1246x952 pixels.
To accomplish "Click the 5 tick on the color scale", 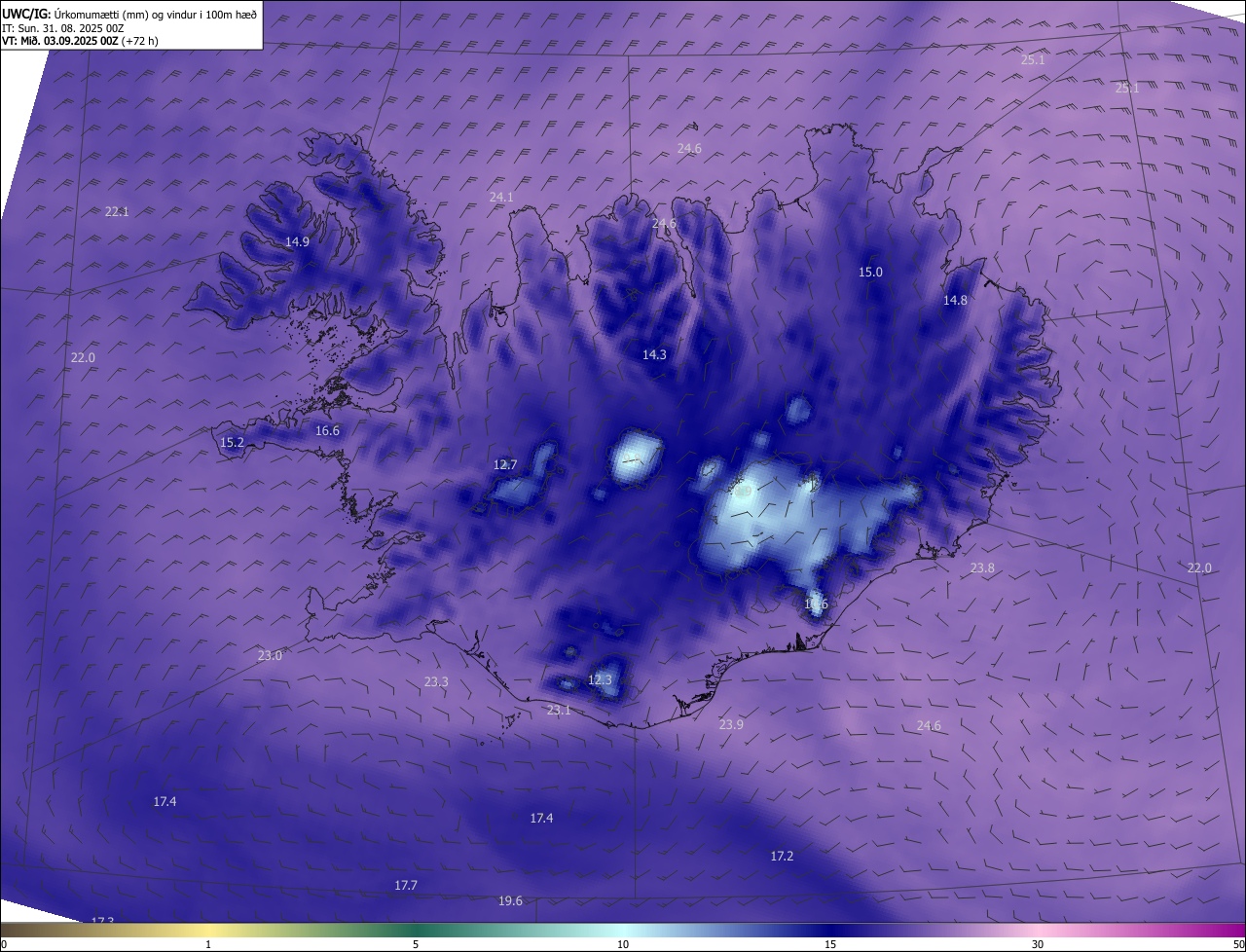I will click(416, 944).
